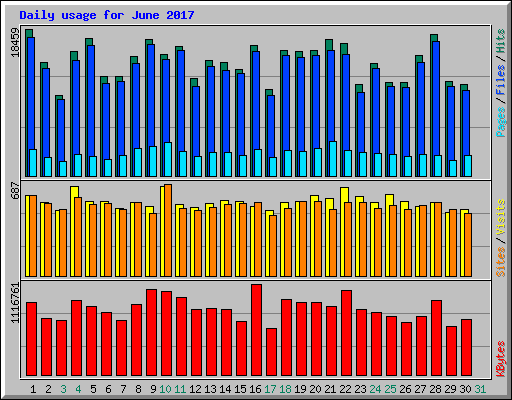Viewport: 512px width, 400px height.
Task: Click the cyan pages bar for day 21
Action: tap(333, 159)
